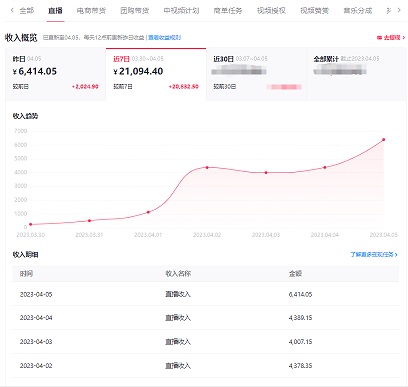Open the 电商带货 tab
The height and width of the screenshot is (387, 408).
pyautogui.click(x=91, y=11)
